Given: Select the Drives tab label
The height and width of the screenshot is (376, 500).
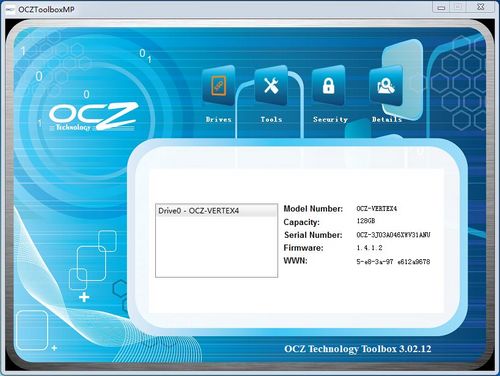Looking at the screenshot, I should pos(219,119).
